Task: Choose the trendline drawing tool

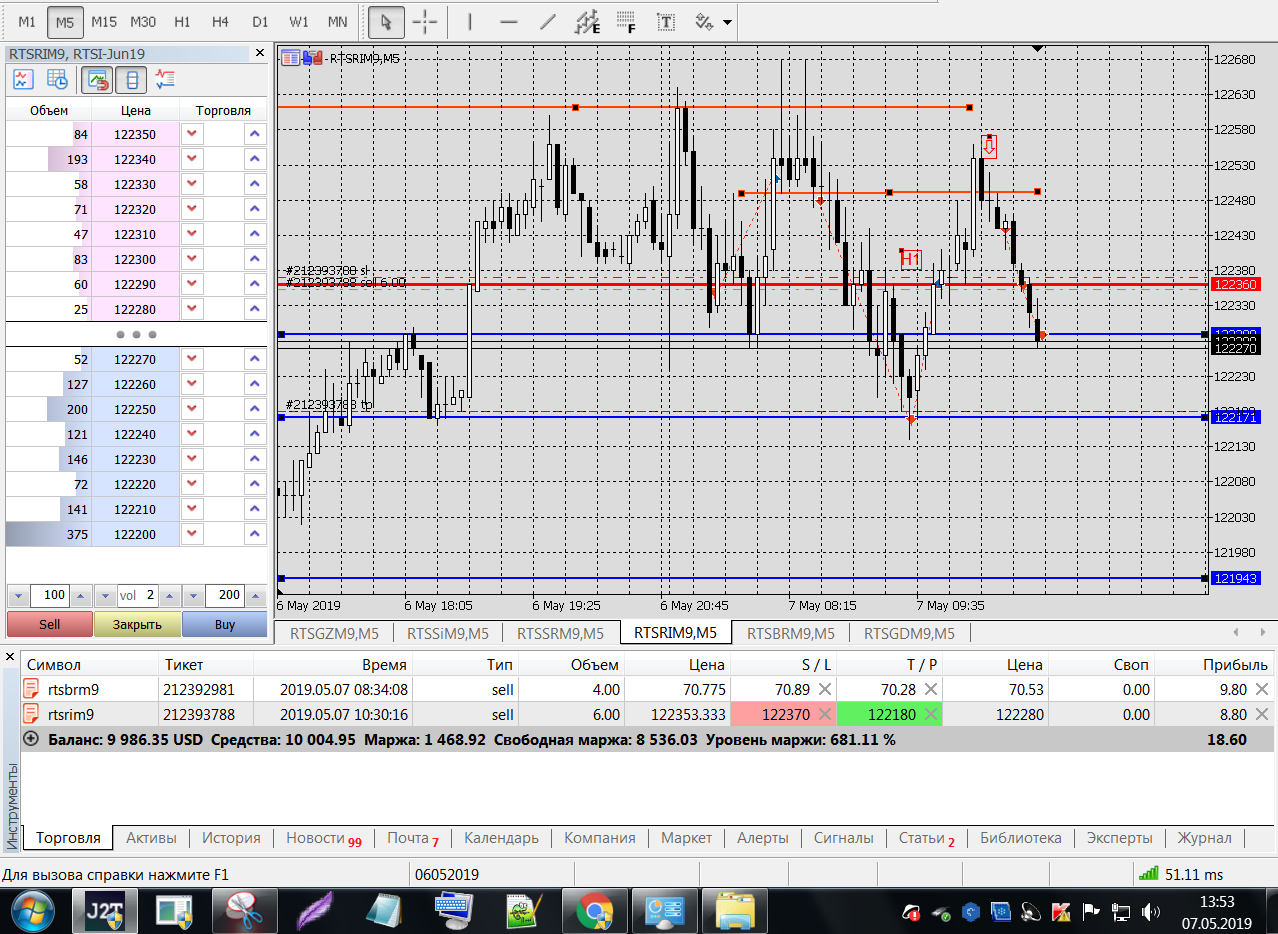Action: tap(547, 21)
